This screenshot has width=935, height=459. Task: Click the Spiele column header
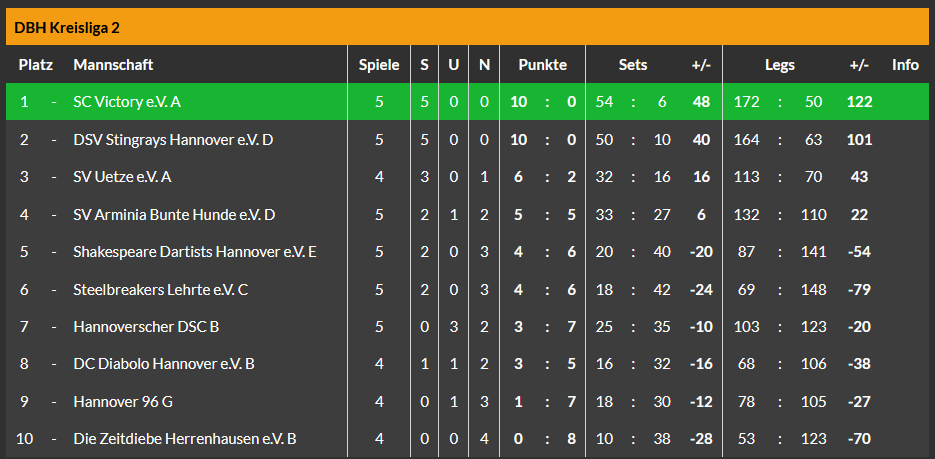379,65
